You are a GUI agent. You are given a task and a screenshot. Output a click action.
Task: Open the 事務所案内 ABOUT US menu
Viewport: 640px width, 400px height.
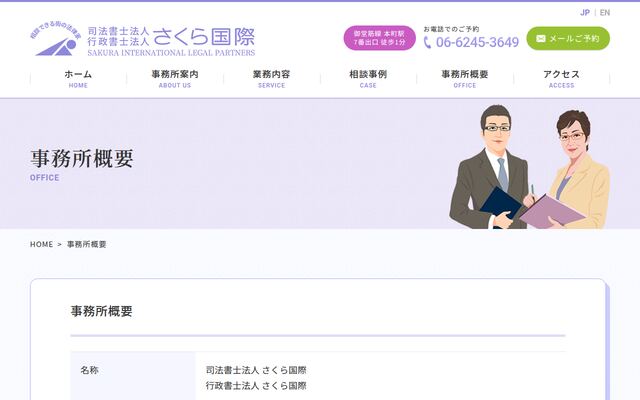point(175,79)
